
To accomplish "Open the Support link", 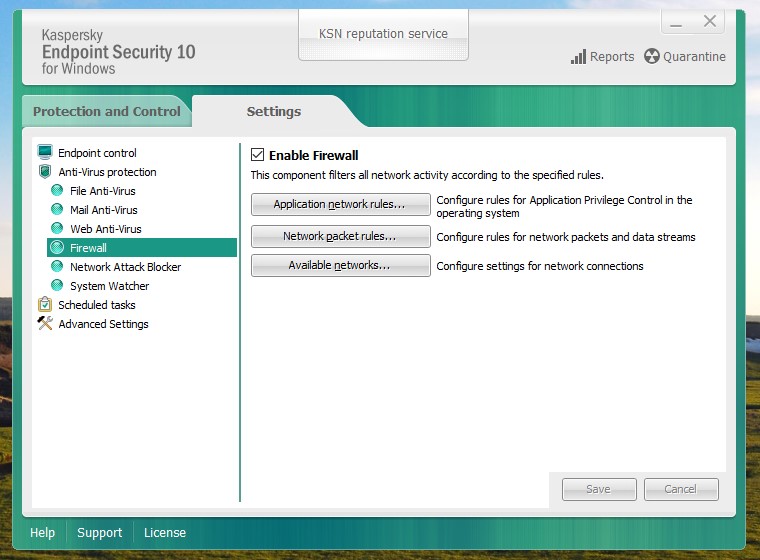I will pos(99,532).
